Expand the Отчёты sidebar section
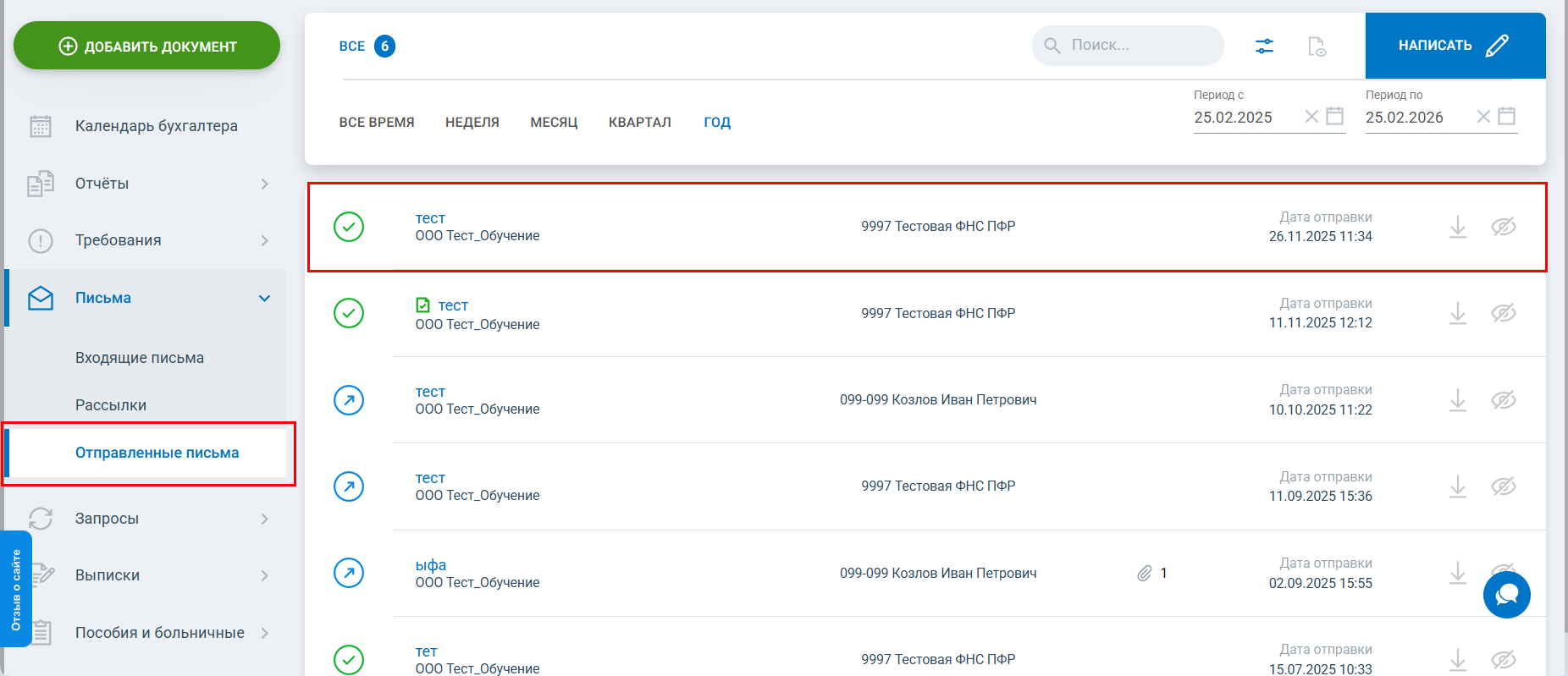The image size is (1568, 676). click(x=264, y=184)
